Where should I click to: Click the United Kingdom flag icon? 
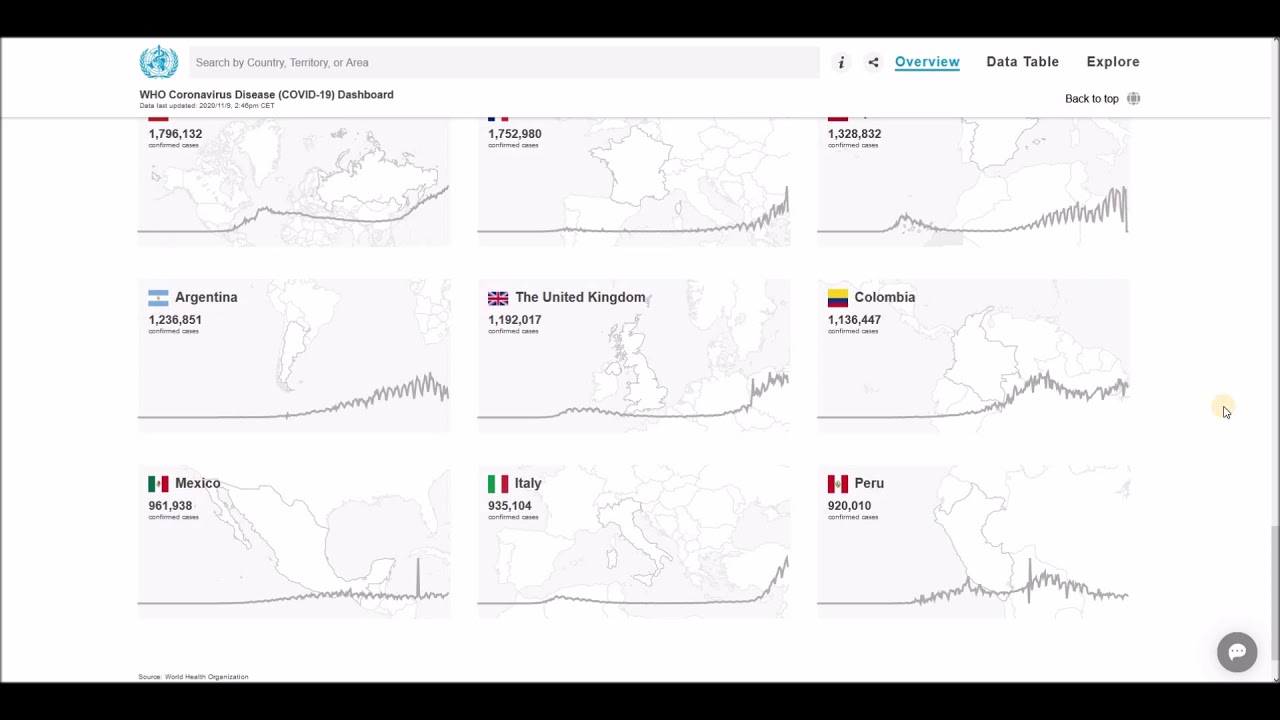click(498, 298)
